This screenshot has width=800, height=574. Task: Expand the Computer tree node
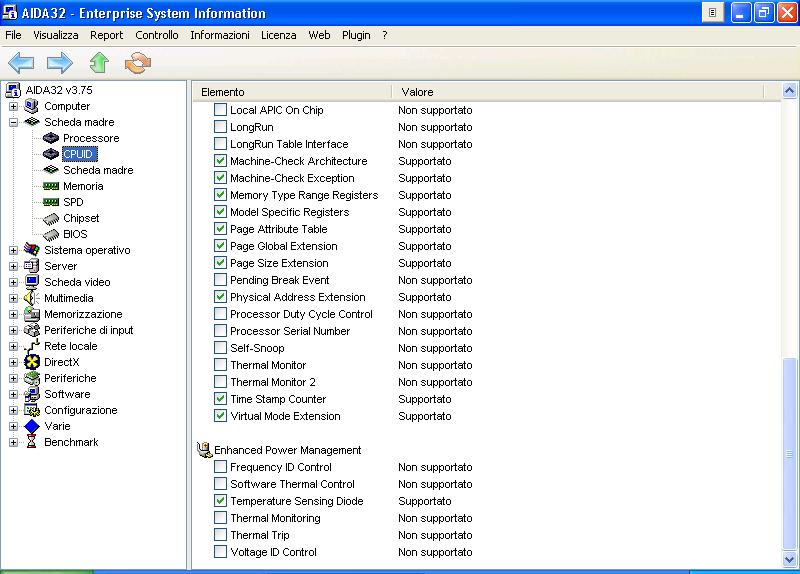[13, 107]
